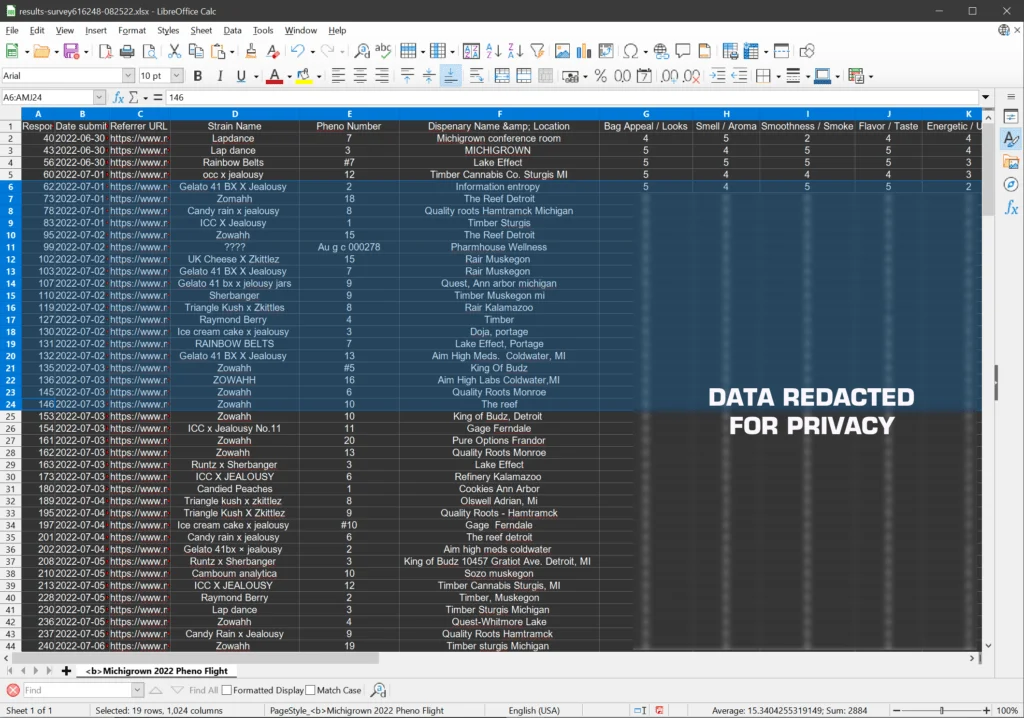Tick the Formatted Display checkbox
The width and height of the screenshot is (1024, 718).
pyautogui.click(x=227, y=690)
